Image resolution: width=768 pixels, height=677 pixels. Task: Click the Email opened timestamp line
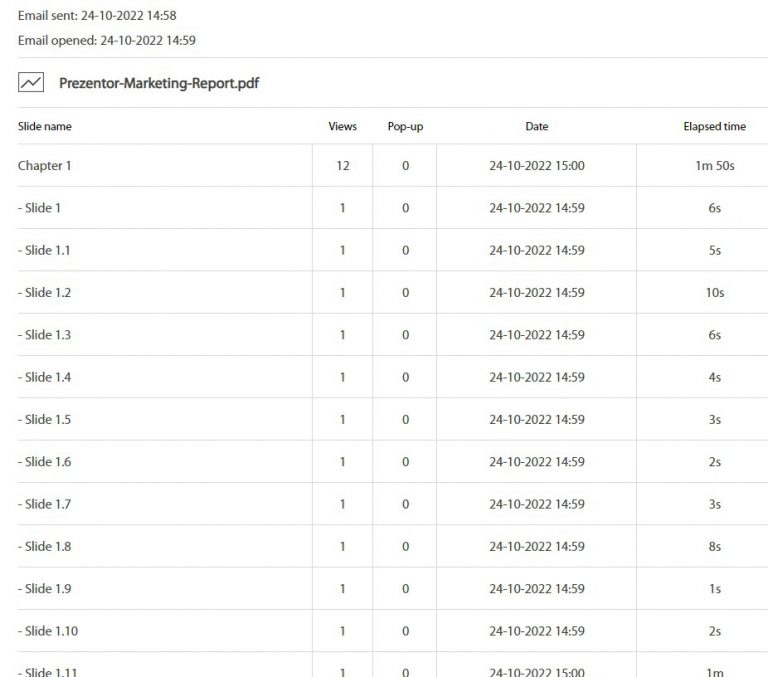107,40
